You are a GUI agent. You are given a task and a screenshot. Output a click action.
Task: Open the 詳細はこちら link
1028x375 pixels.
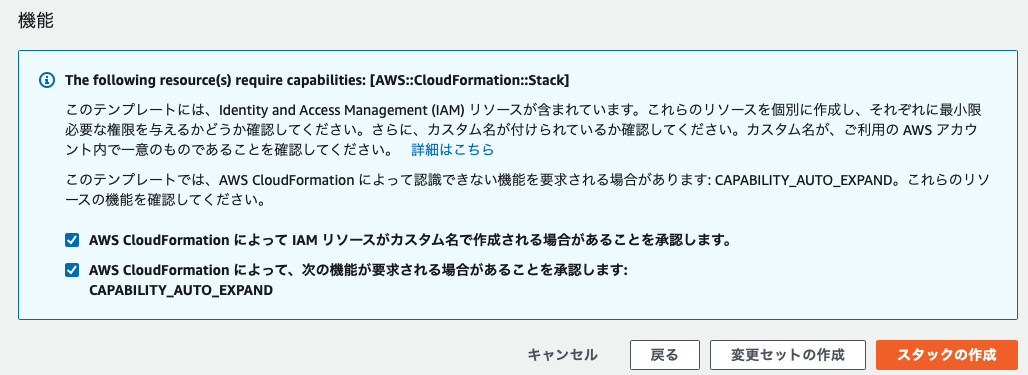(452, 150)
